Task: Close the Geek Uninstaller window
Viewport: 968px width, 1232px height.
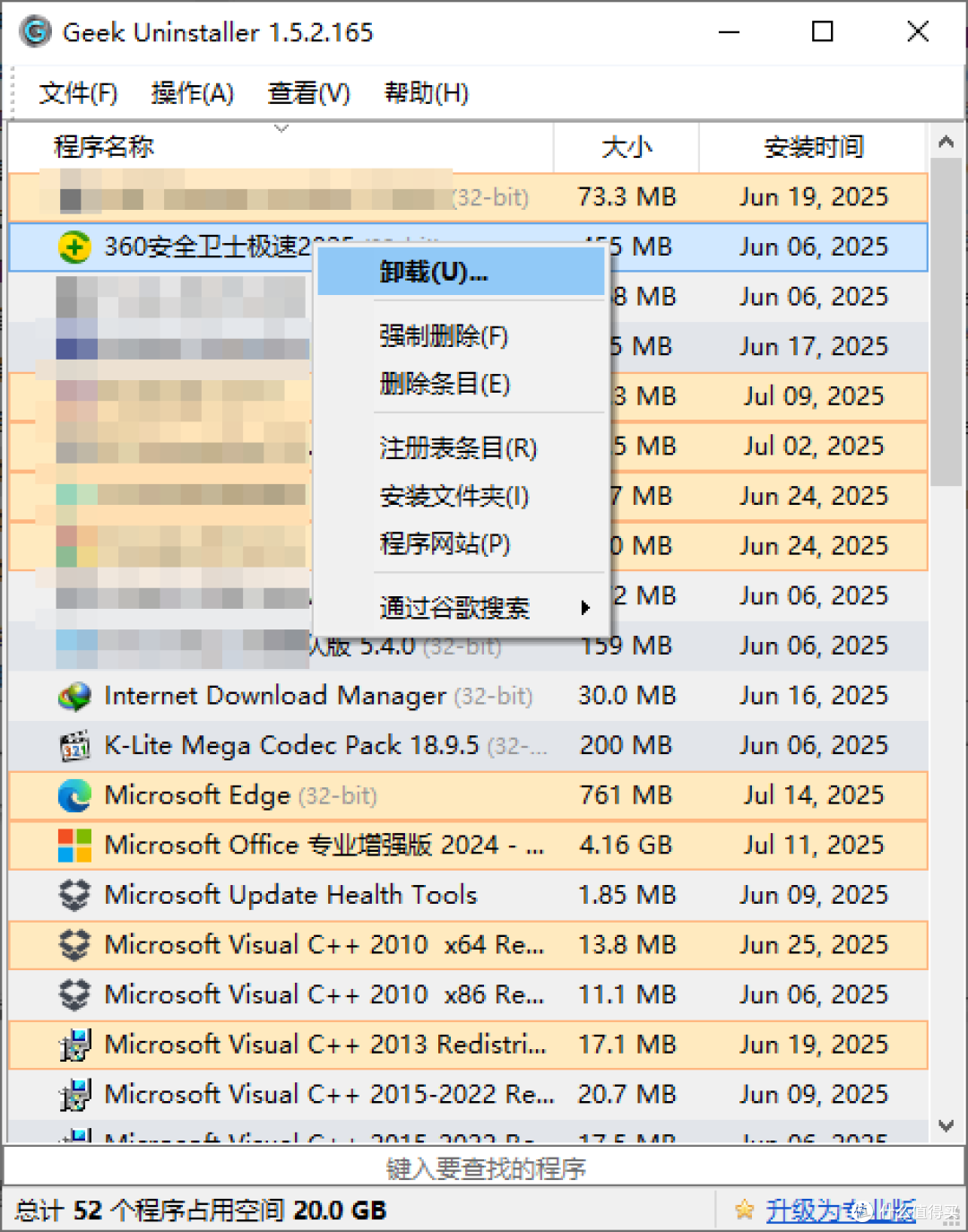Action: [918, 32]
